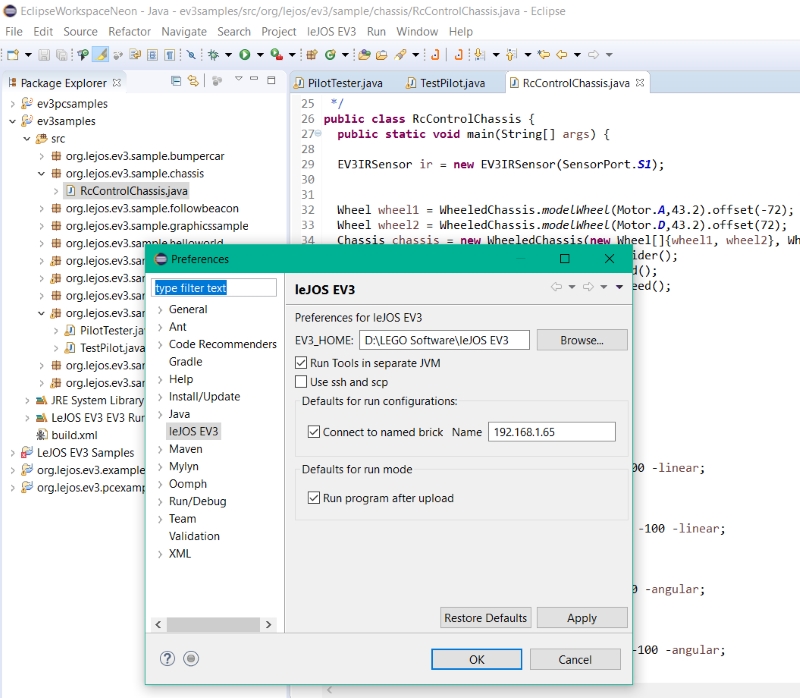Click the Open Type icon
Image resolution: width=800 pixels, height=698 pixels.
(x=364, y=55)
